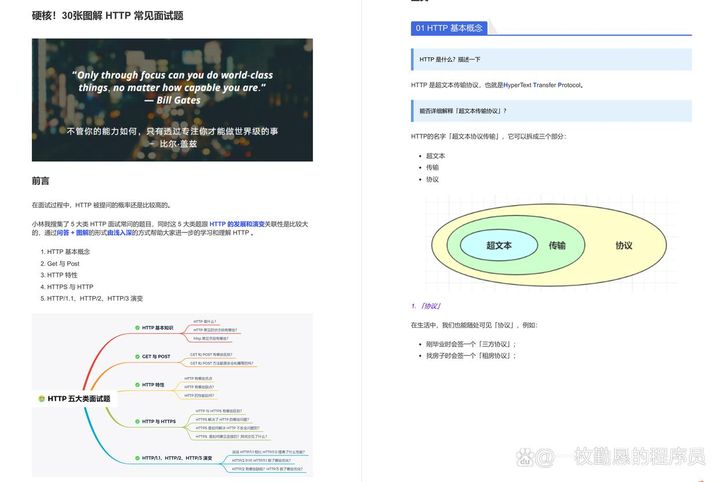
Task: Click the '协议' label in the yellow ellipse
Action: tap(624, 245)
